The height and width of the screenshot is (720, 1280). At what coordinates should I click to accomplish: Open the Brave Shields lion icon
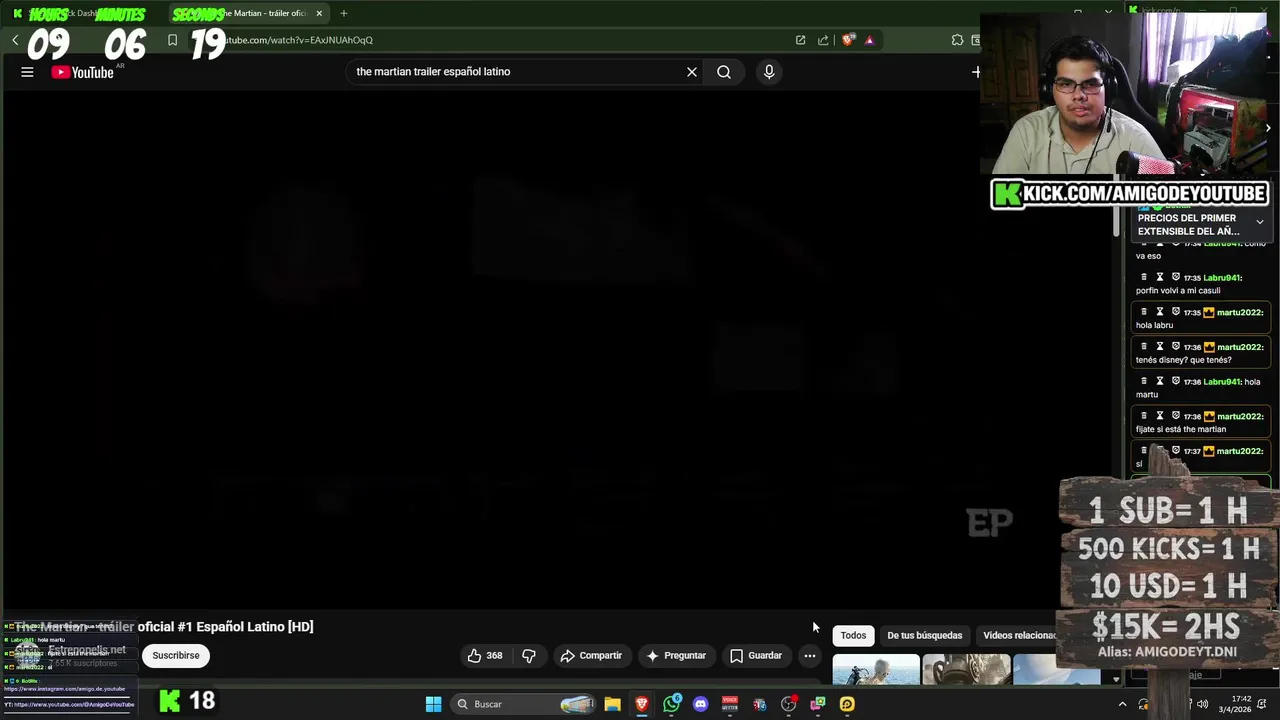pos(848,40)
